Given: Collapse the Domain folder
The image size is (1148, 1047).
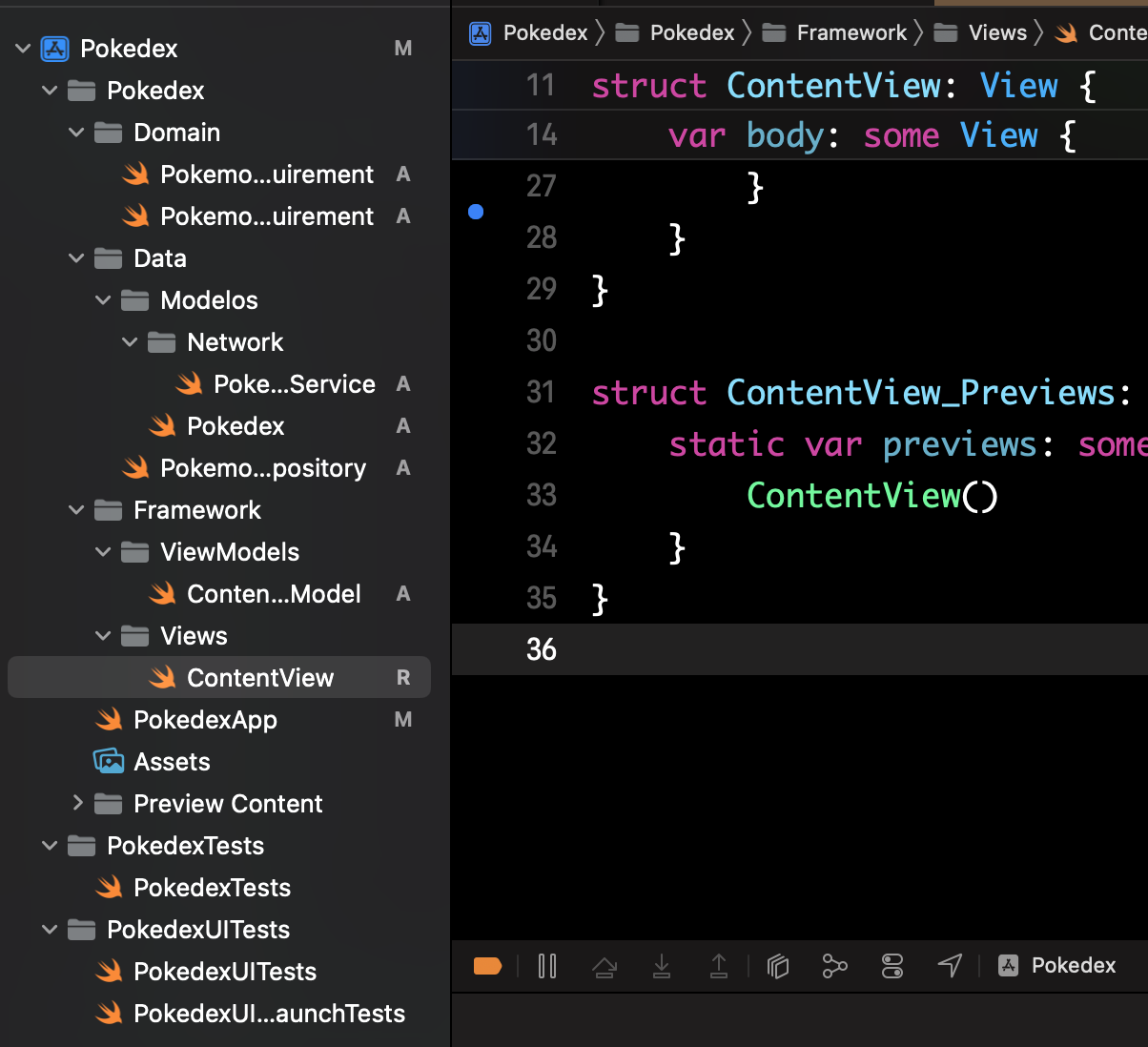Looking at the screenshot, I should point(77,133).
